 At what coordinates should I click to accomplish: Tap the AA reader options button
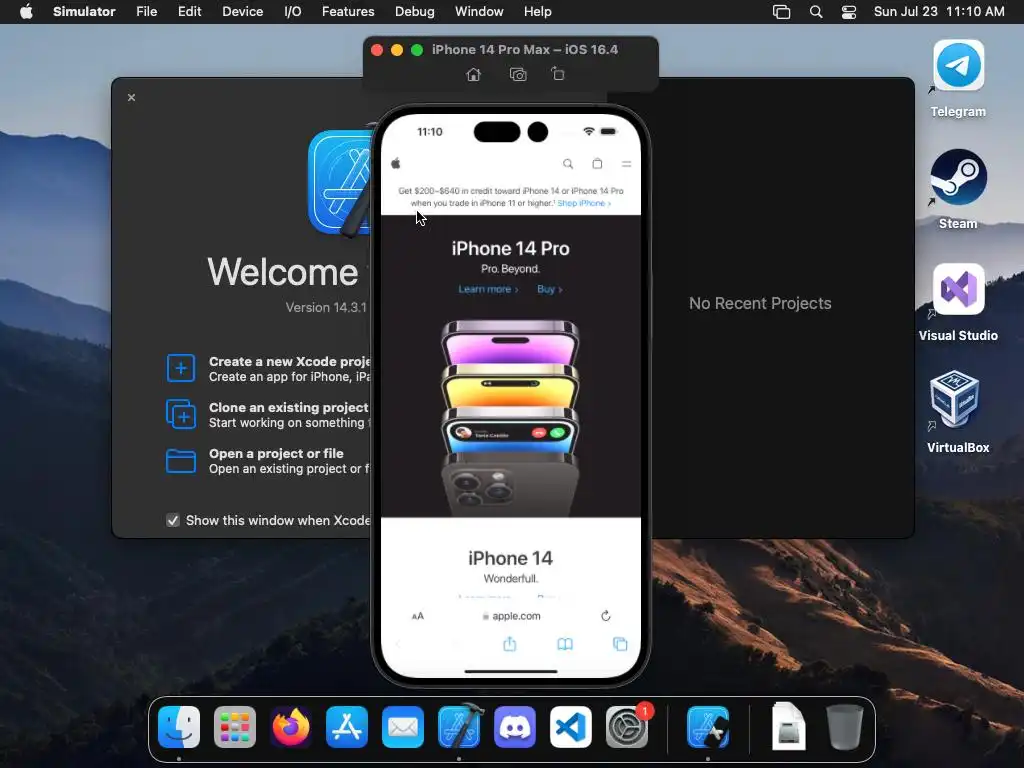click(418, 616)
